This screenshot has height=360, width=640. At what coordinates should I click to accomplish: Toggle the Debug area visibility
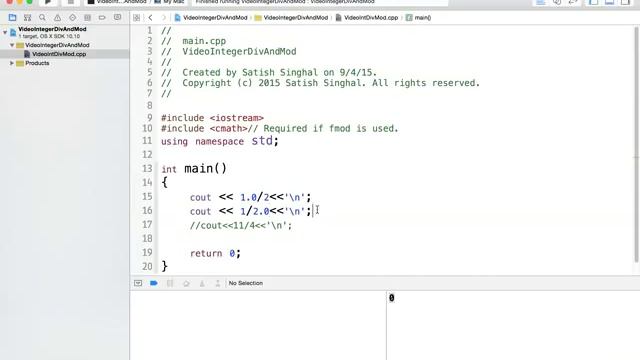pyautogui.click(x=609, y=2)
